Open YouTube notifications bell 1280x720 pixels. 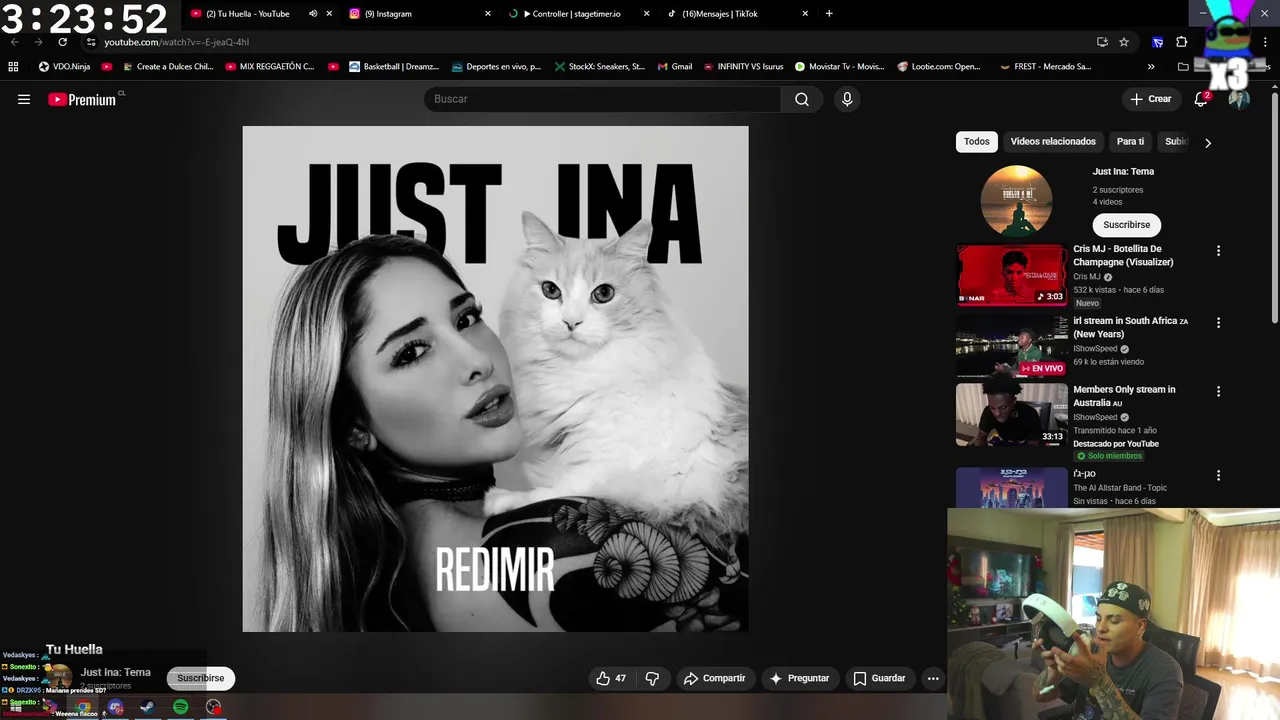point(1201,99)
